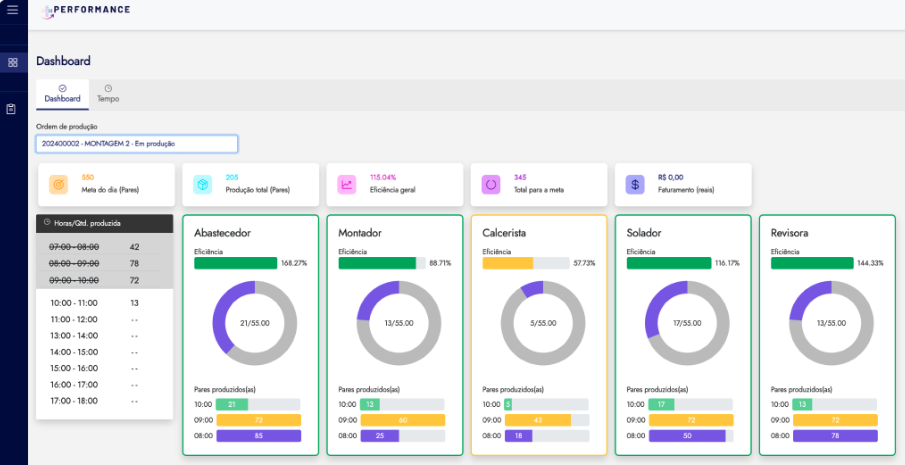Viewport: 905px width, 465px height.
Task: Open the hamburger menu in the sidebar
Action: (12, 11)
